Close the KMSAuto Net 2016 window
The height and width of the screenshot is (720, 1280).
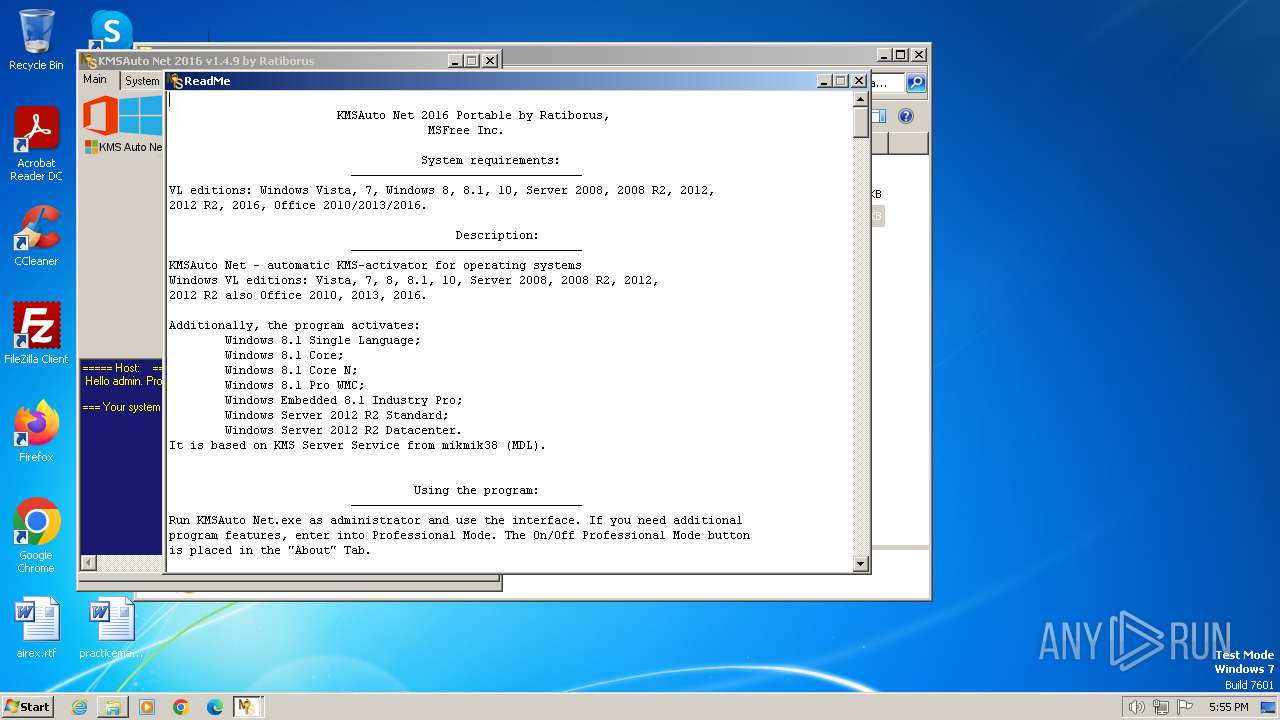pyautogui.click(x=490, y=61)
